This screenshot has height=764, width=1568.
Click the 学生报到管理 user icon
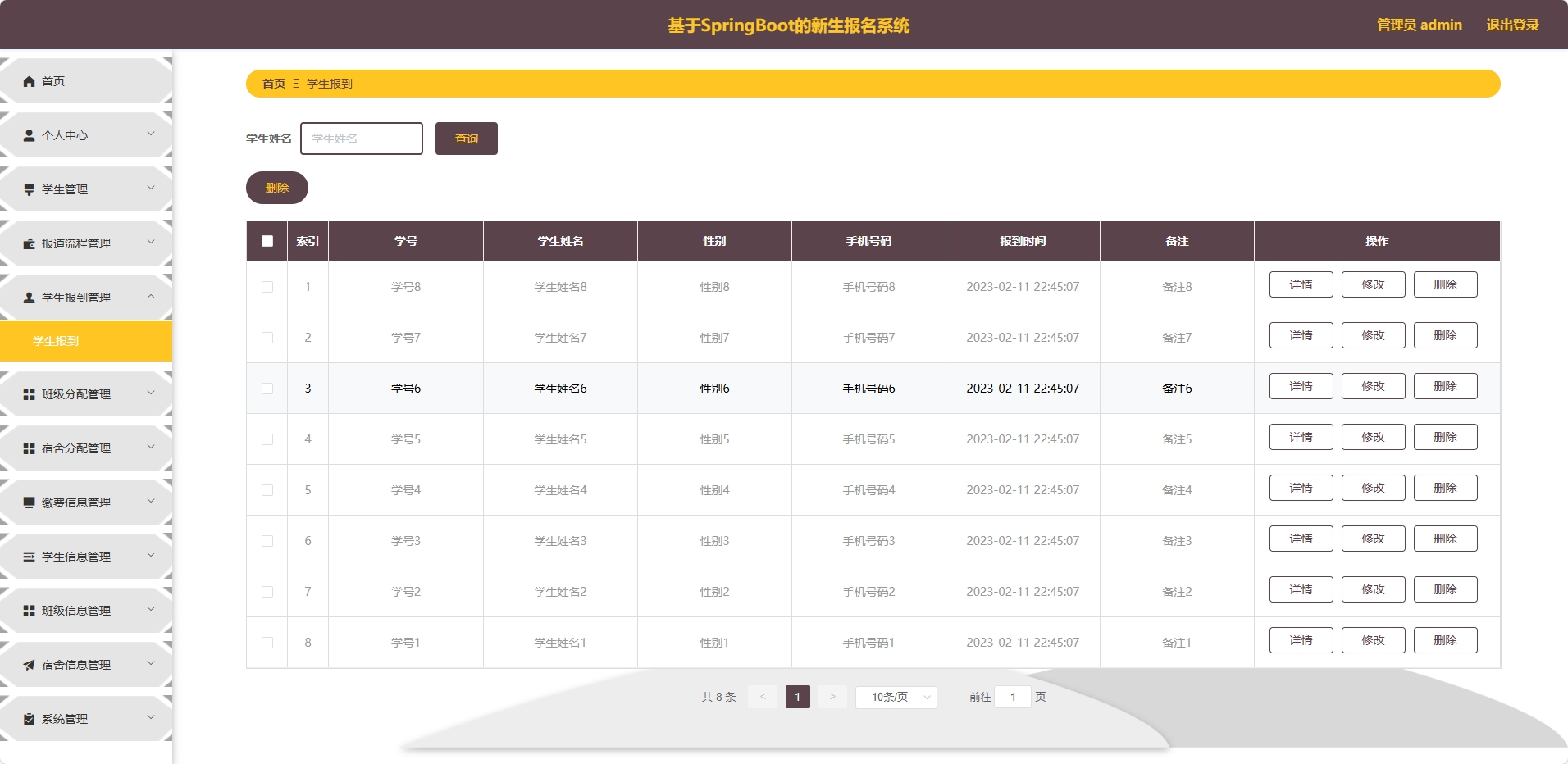point(30,298)
